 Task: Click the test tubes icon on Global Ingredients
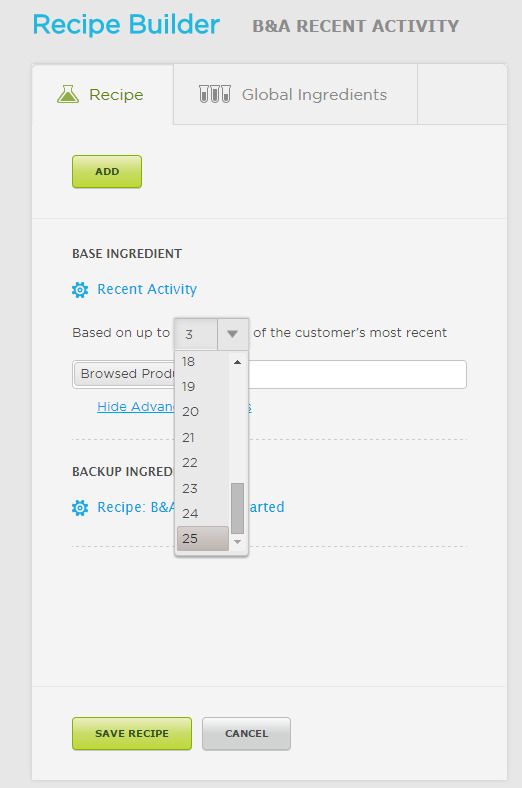pos(215,94)
